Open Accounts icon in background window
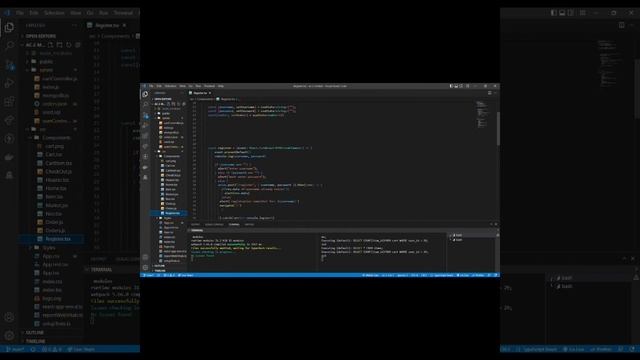The image size is (640, 360). click(x=9, y=317)
